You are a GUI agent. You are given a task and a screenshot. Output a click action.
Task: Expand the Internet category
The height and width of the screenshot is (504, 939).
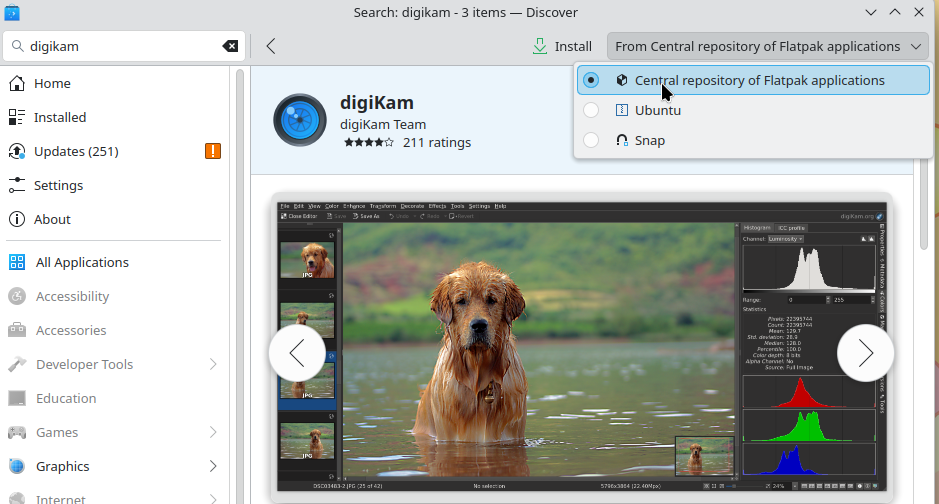pyautogui.click(x=213, y=499)
